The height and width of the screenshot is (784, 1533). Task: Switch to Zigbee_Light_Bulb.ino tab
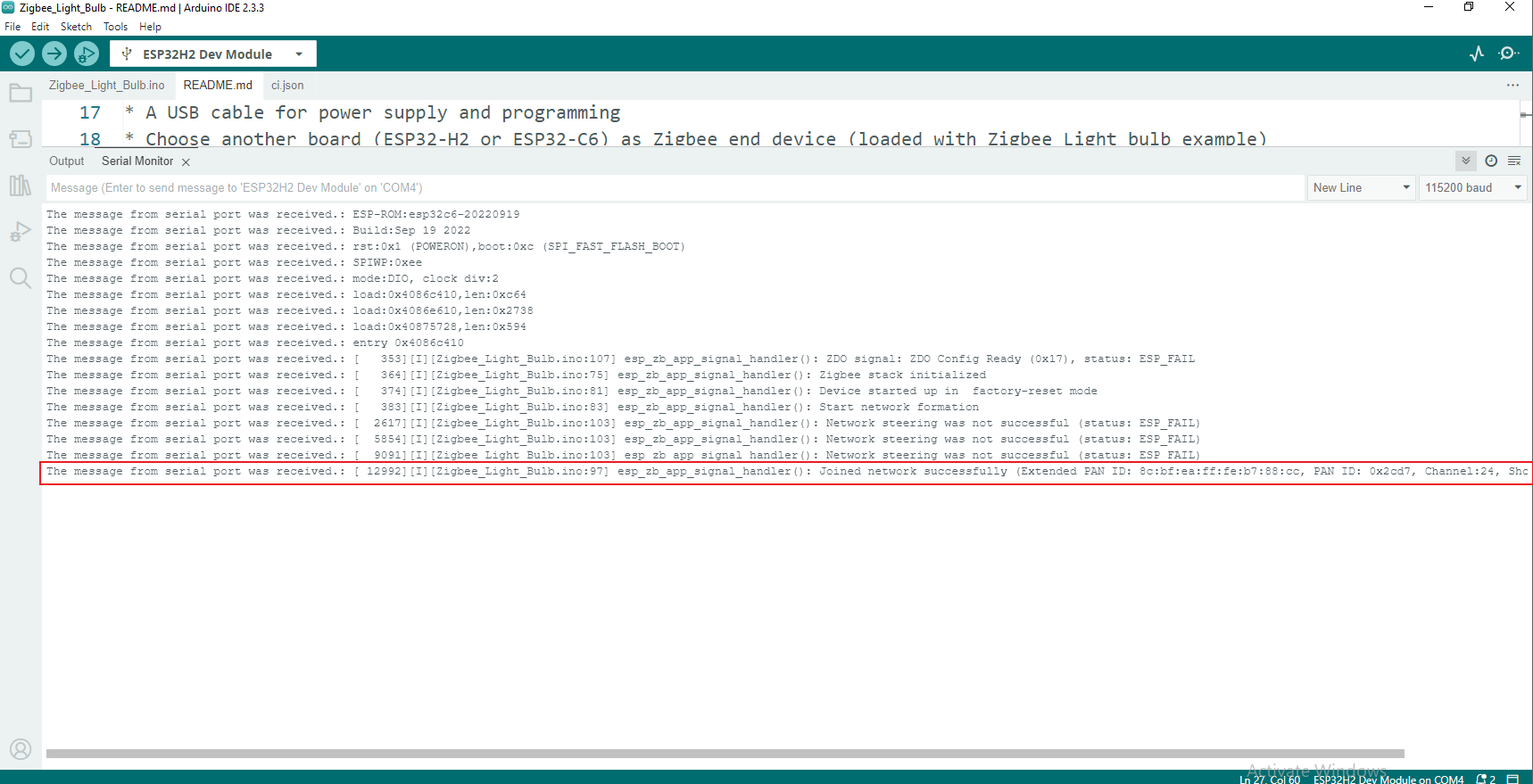106,86
